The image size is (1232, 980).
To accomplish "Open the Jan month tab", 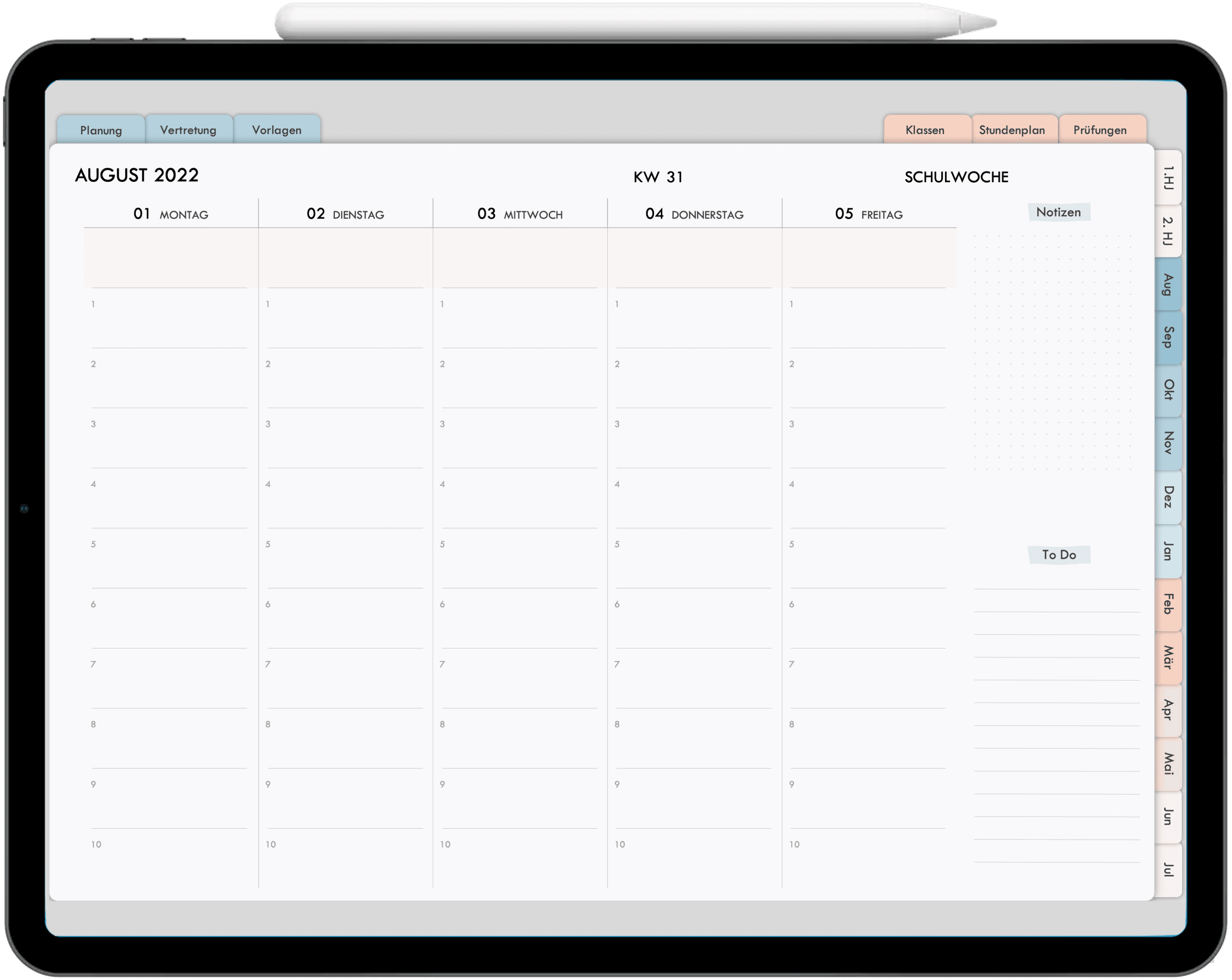I will click(1169, 552).
